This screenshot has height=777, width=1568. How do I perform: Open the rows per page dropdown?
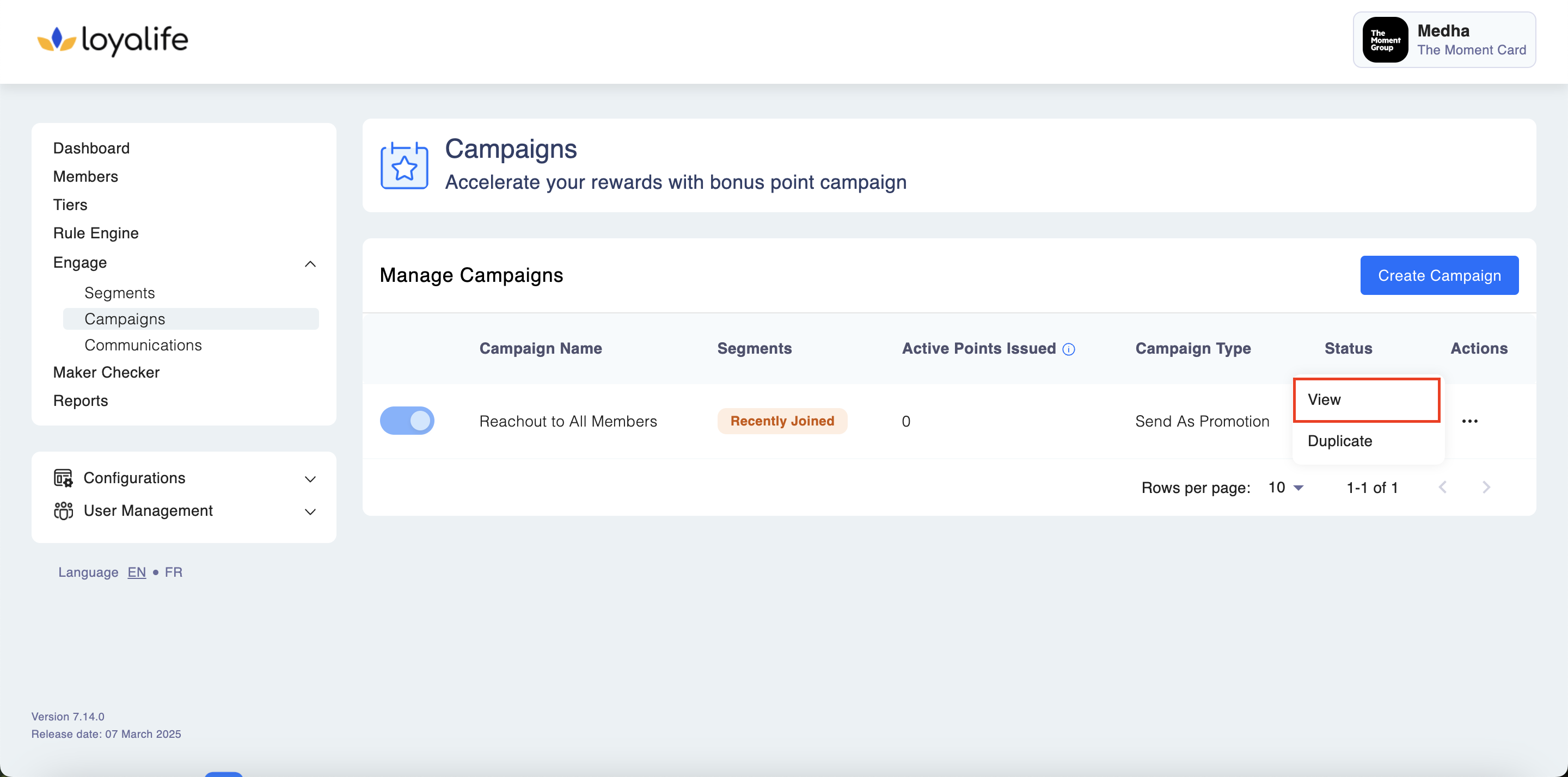tap(1285, 488)
